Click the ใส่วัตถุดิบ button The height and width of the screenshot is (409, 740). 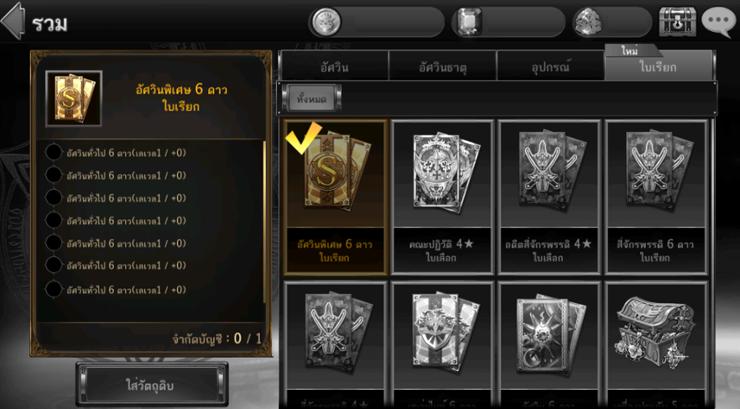151,385
